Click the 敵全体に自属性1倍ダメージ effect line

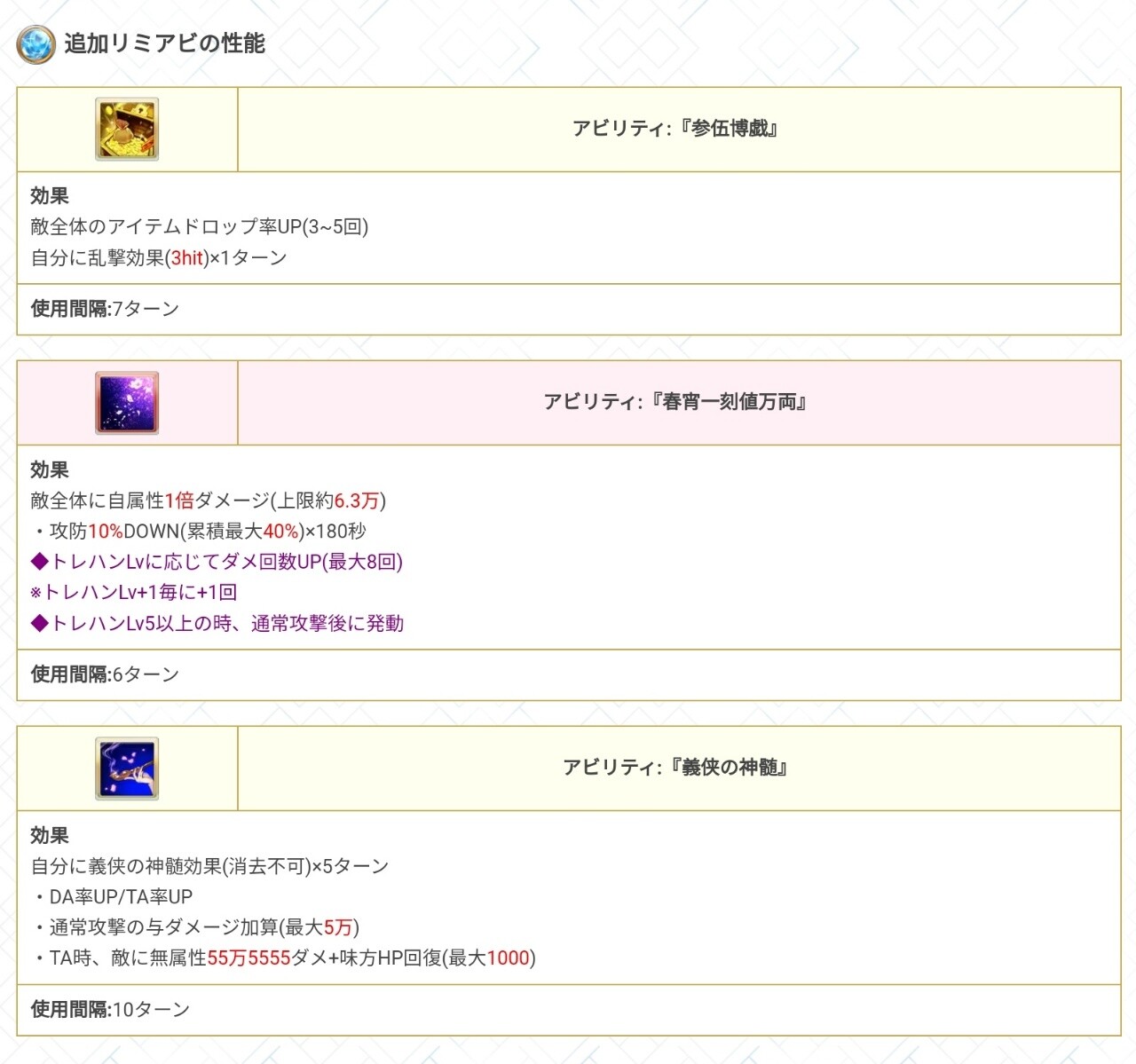(x=208, y=500)
